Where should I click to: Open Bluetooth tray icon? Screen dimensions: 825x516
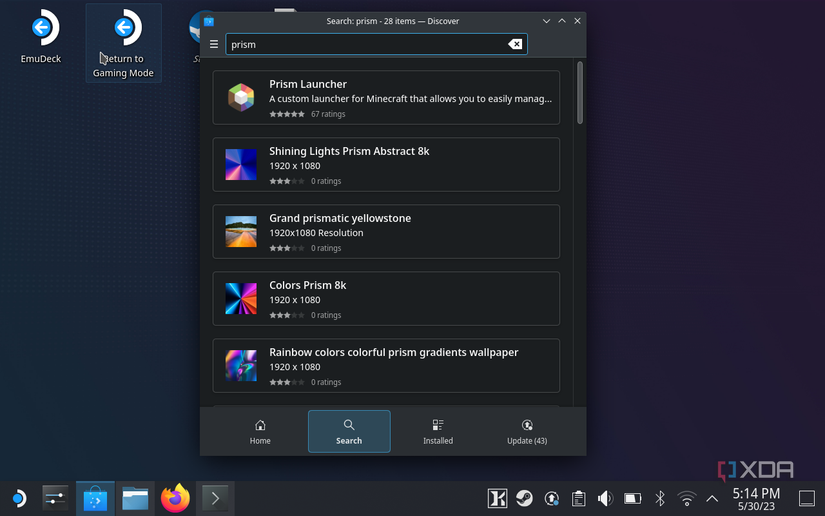click(x=660, y=498)
